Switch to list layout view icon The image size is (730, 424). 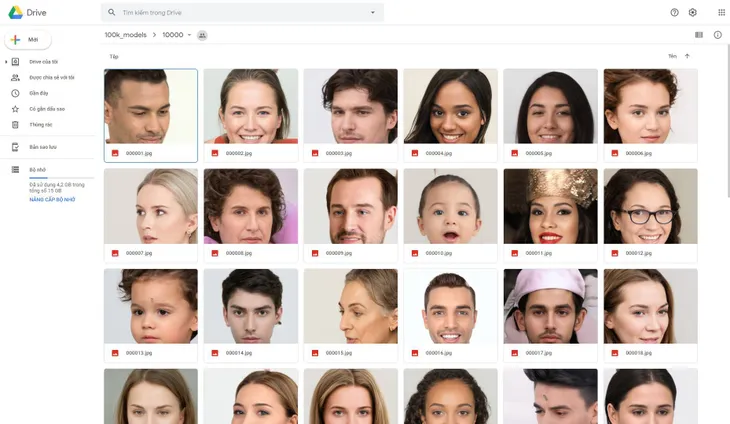tap(699, 35)
